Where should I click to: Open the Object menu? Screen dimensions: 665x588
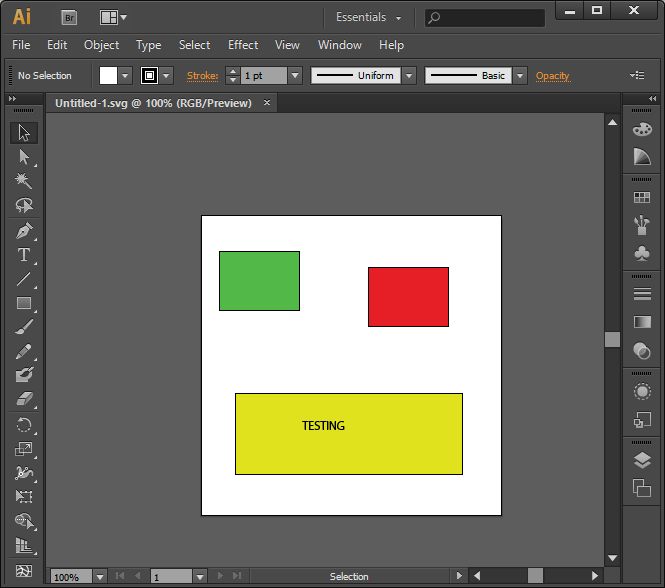[101, 45]
